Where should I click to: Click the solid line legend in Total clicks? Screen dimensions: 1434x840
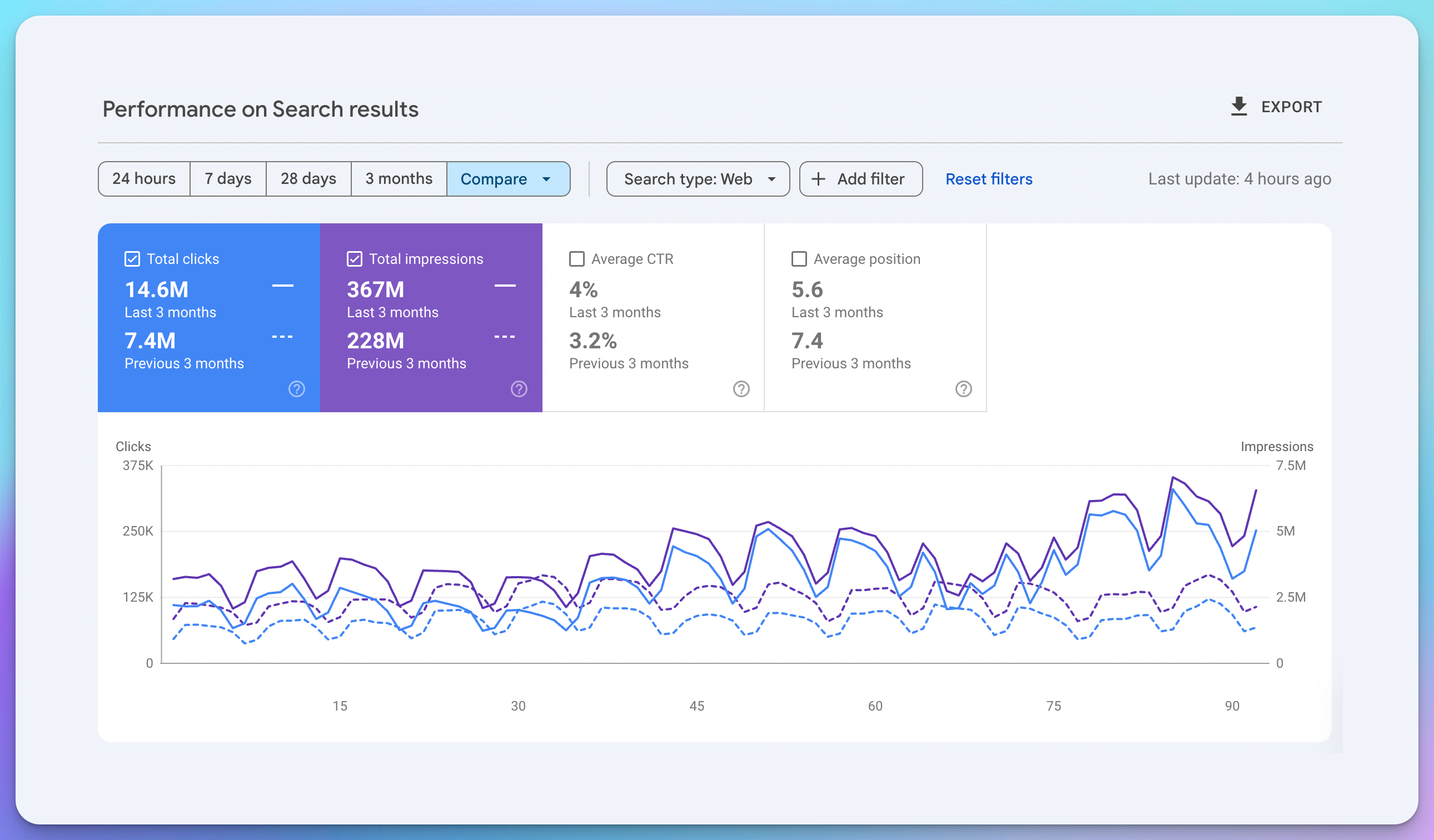[x=283, y=286]
